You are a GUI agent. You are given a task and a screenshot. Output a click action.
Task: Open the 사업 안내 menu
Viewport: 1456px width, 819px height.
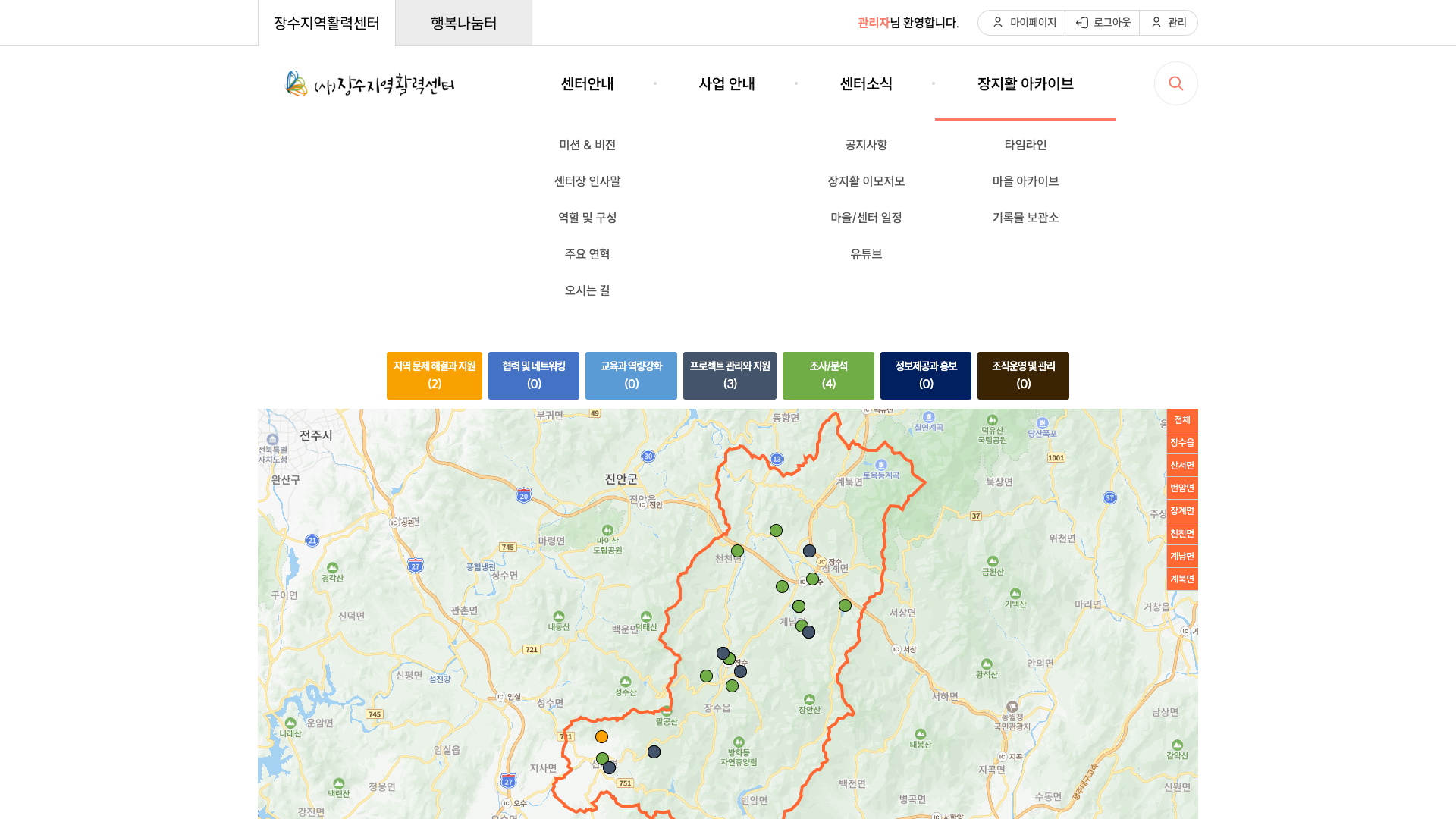pyautogui.click(x=726, y=83)
